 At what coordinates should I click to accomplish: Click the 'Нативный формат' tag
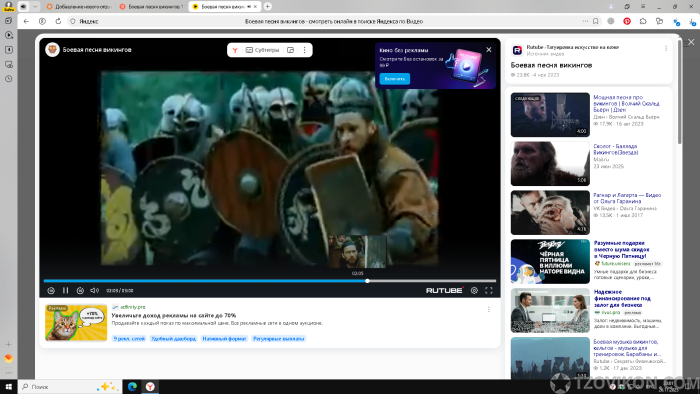[224, 339]
